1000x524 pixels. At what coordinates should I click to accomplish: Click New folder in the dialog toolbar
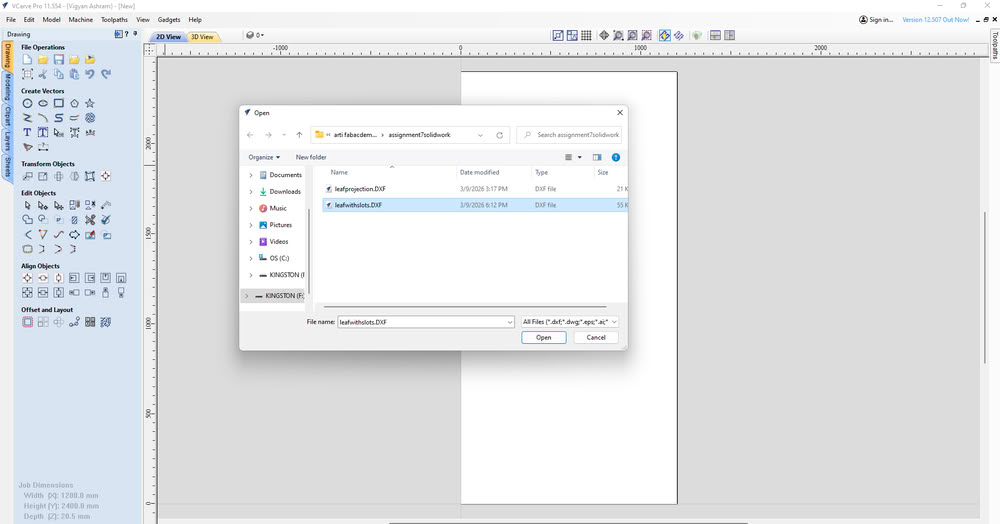[311, 157]
